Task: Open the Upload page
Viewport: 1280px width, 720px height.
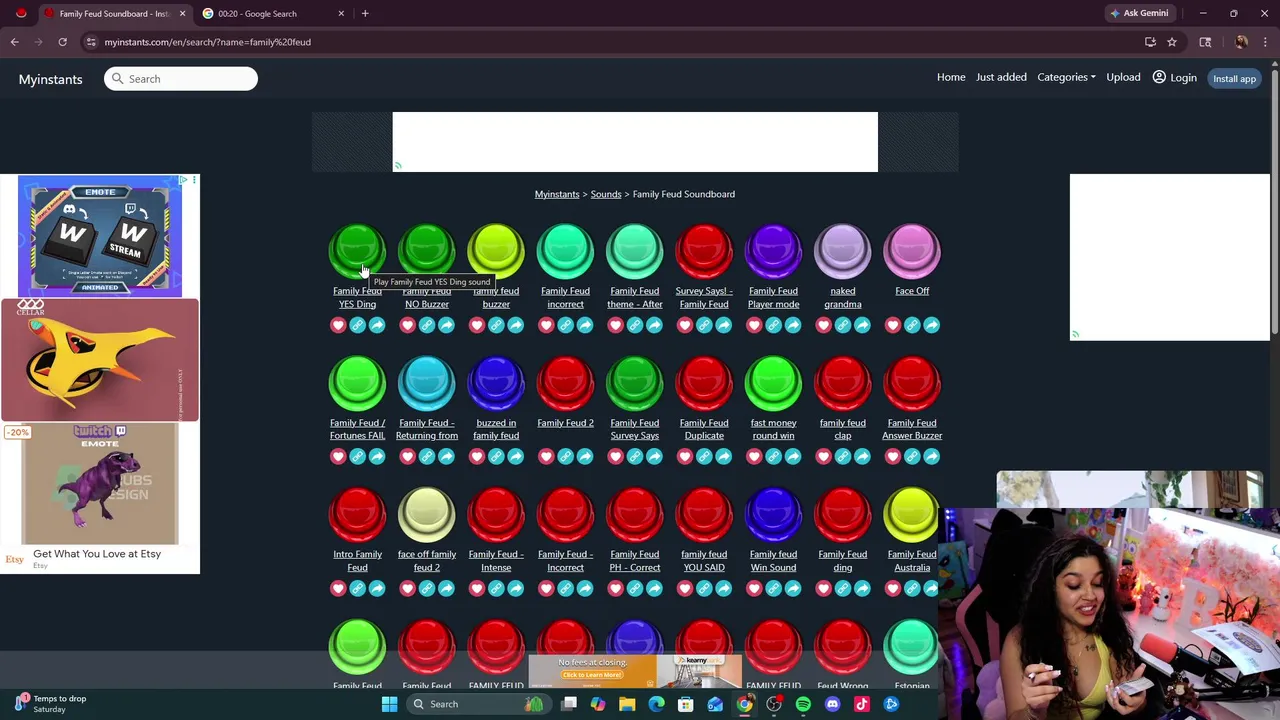Action: pos(1123,77)
